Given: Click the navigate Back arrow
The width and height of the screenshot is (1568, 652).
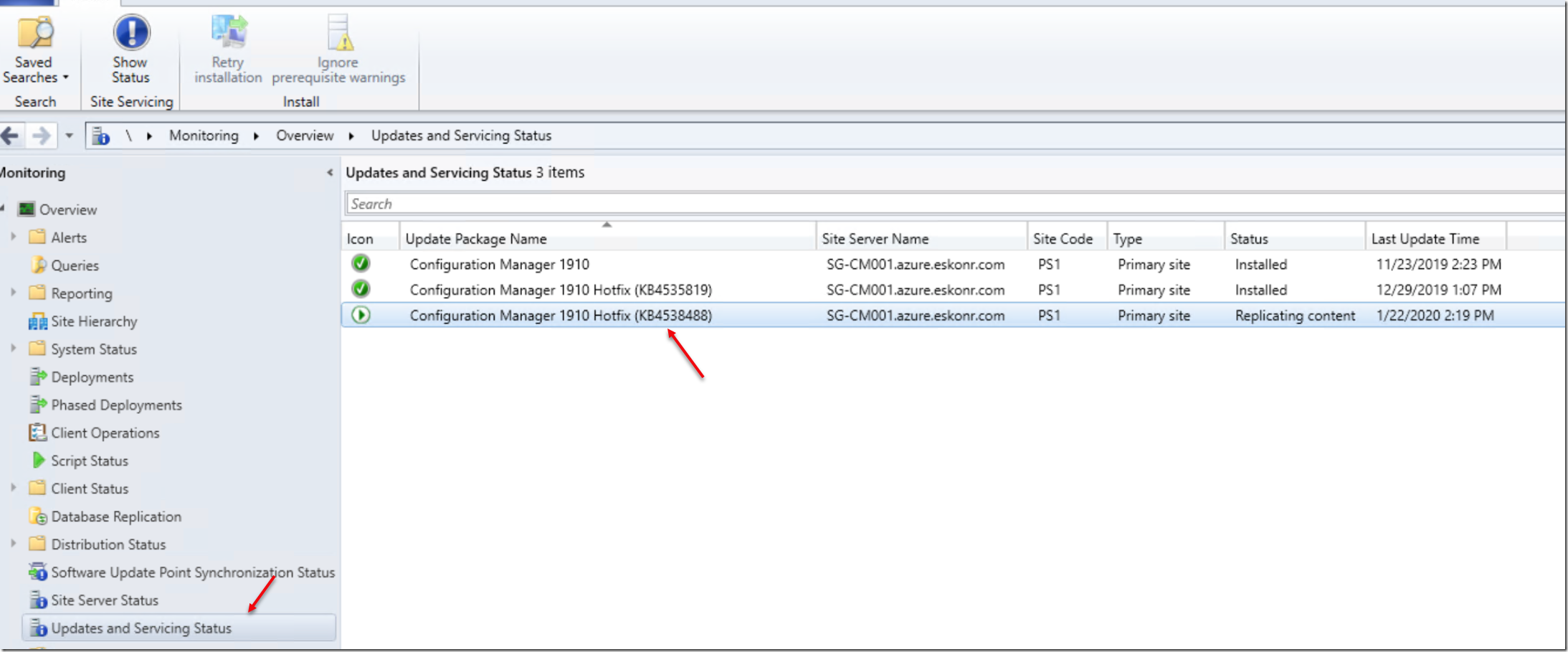Looking at the screenshot, I should tap(10, 136).
